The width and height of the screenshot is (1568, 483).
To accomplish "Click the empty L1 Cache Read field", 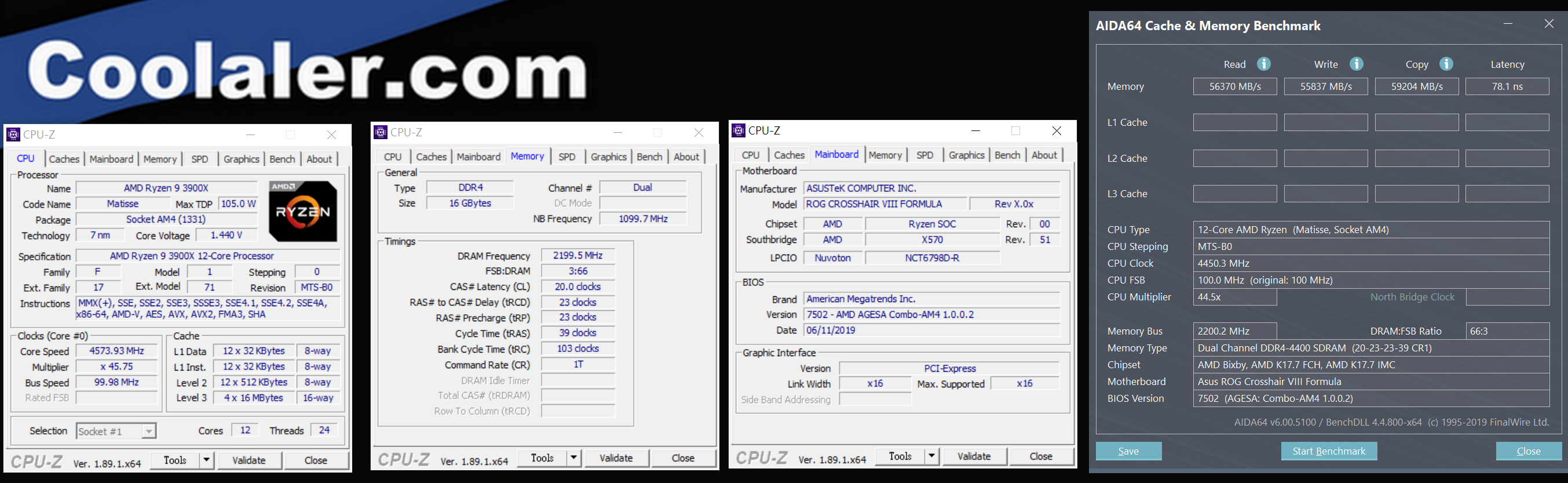I will [x=1234, y=122].
